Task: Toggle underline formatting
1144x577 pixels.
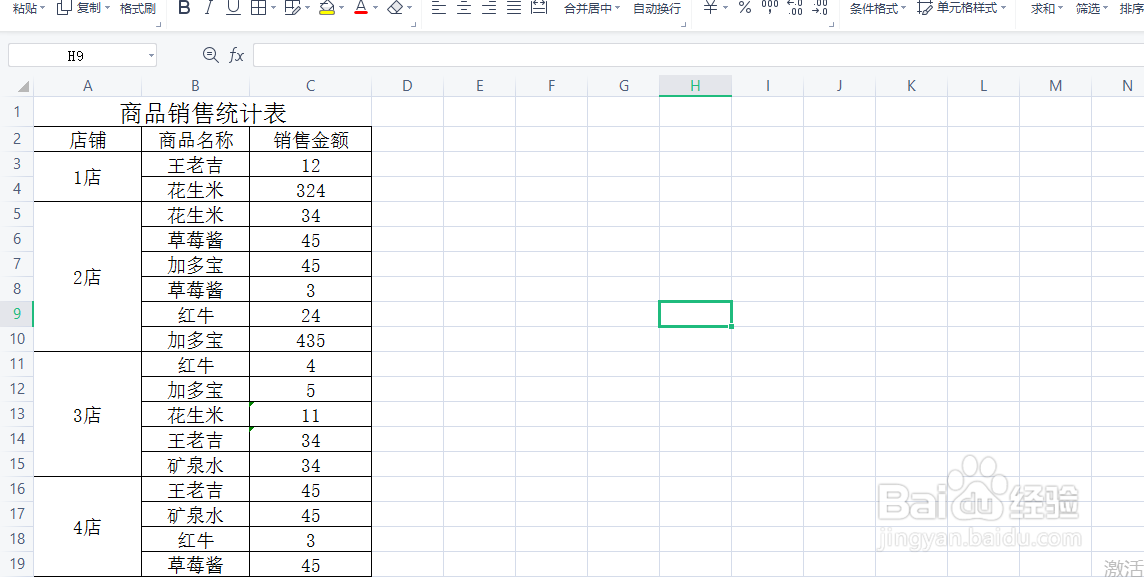Action: point(233,9)
